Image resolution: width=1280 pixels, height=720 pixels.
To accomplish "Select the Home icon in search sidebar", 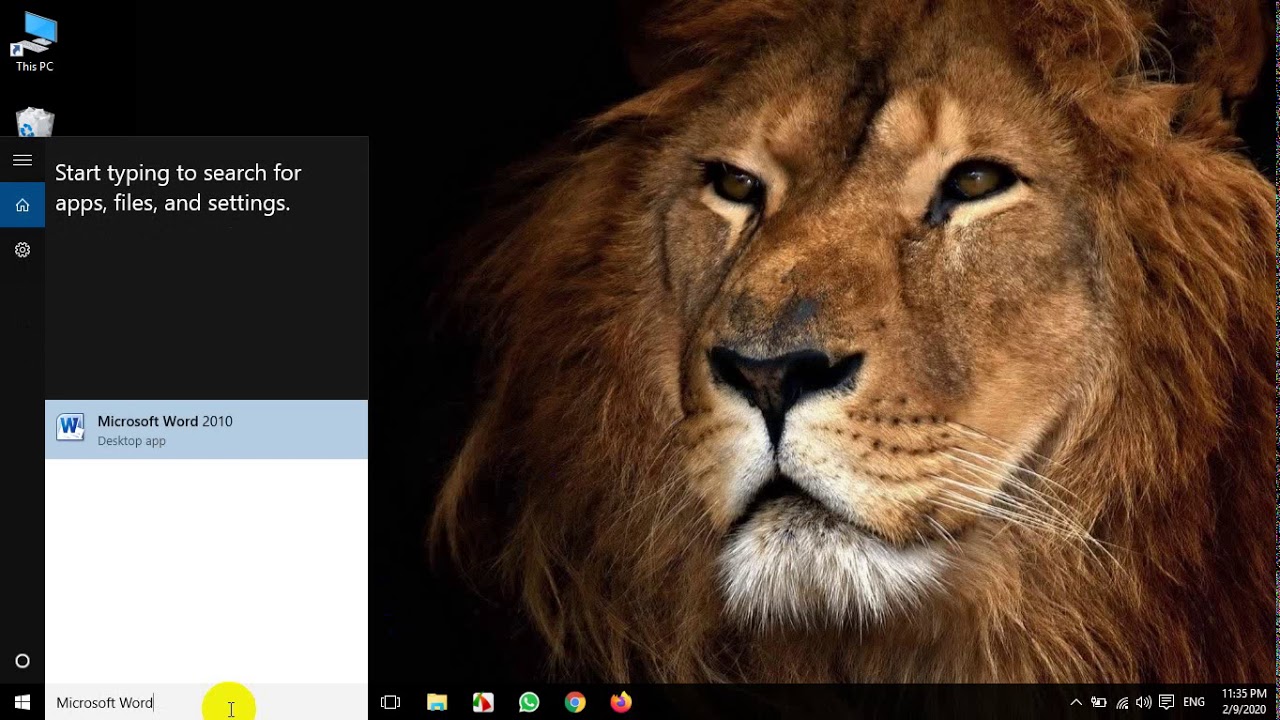I will click(22, 205).
